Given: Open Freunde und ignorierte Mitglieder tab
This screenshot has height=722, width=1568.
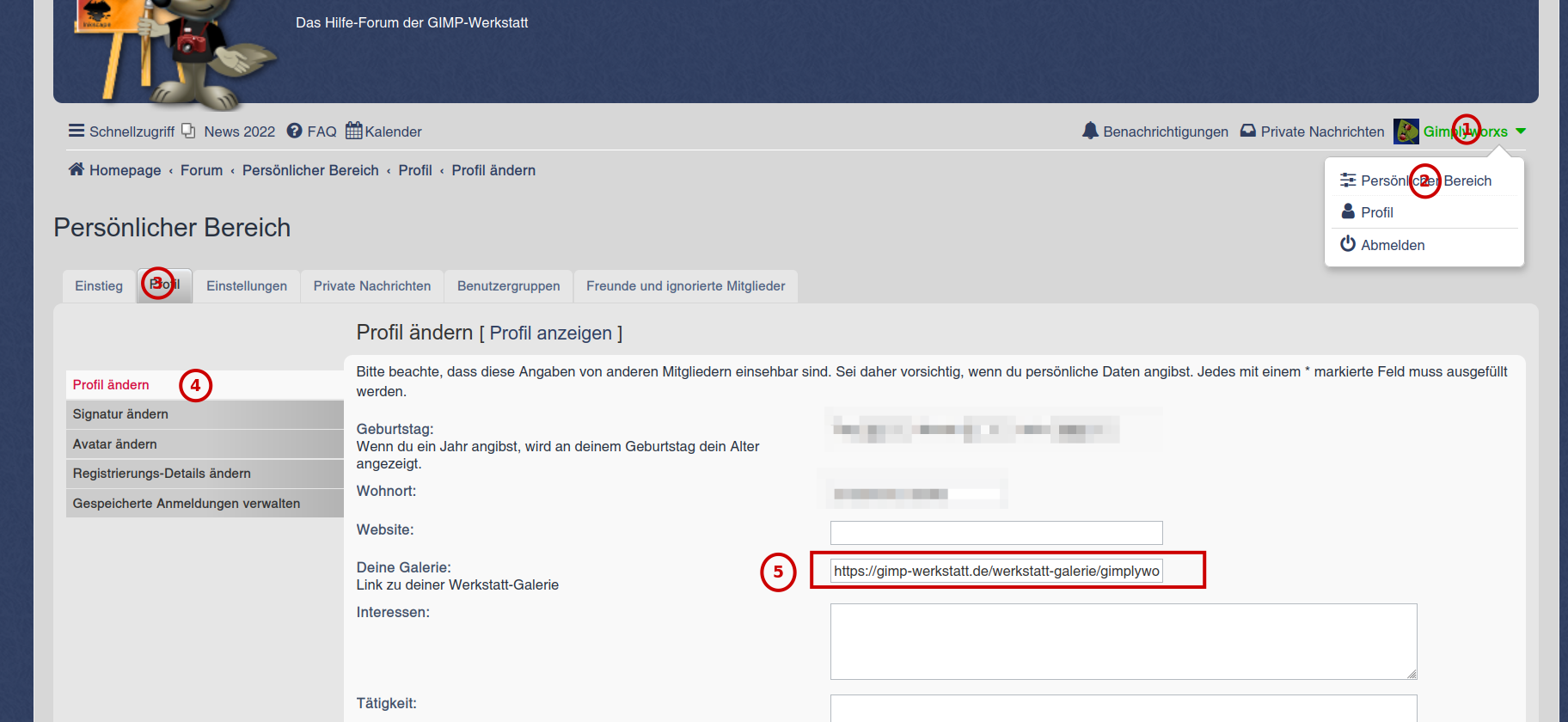Looking at the screenshot, I should point(686,286).
